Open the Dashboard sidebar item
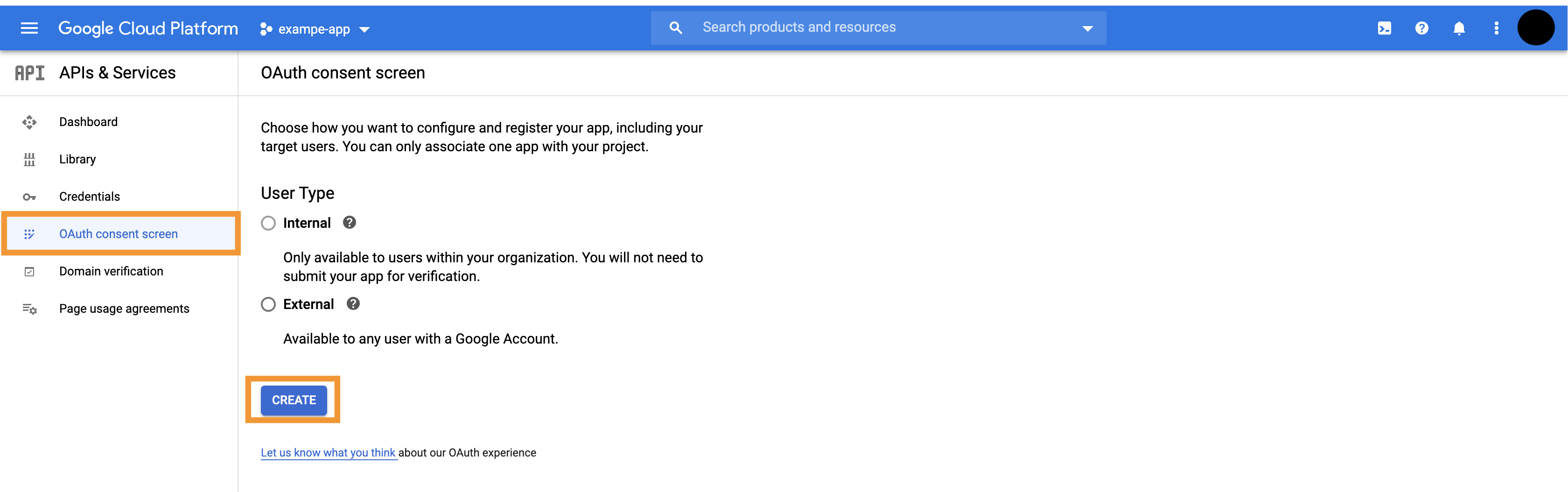Screen dimensions: 1568x492 pos(88,122)
